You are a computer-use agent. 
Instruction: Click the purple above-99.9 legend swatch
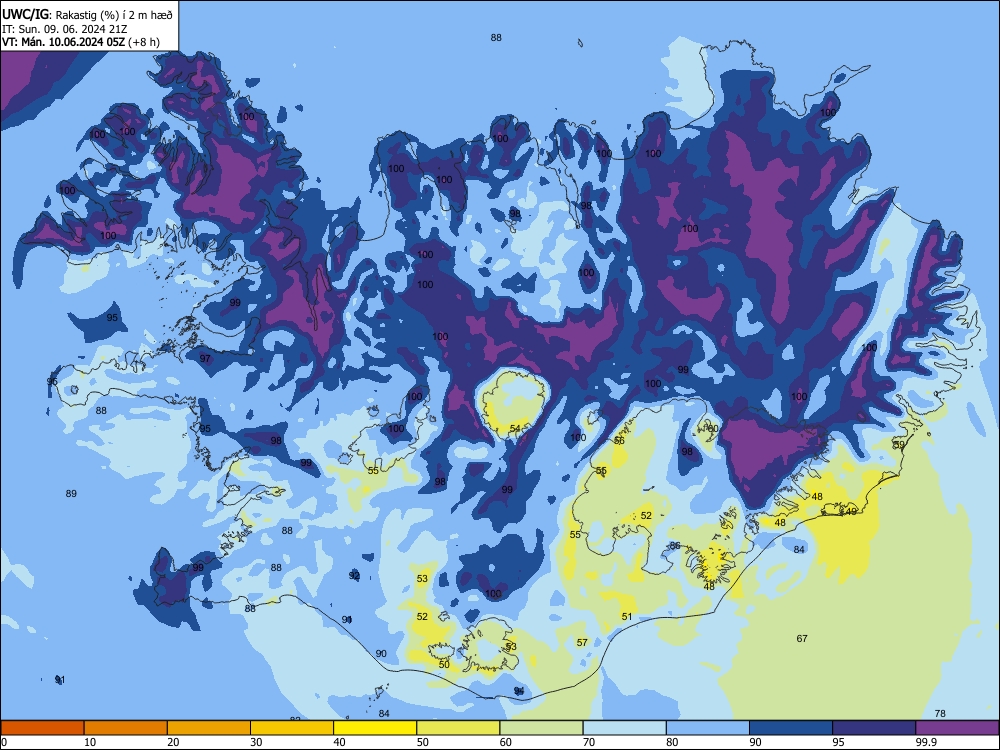pyautogui.click(x=957, y=728)
